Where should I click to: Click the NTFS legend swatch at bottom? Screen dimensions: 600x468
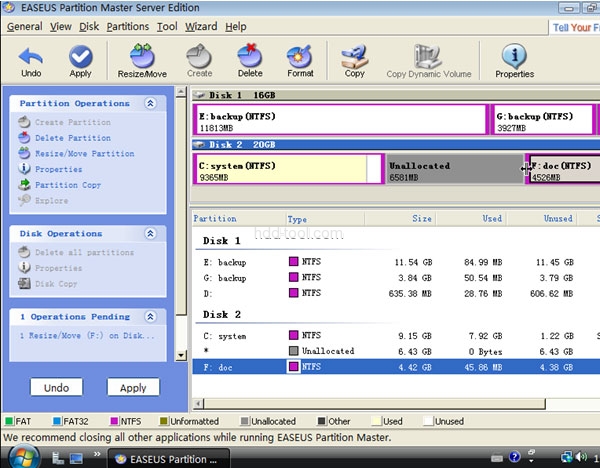(x=114, y=421)
